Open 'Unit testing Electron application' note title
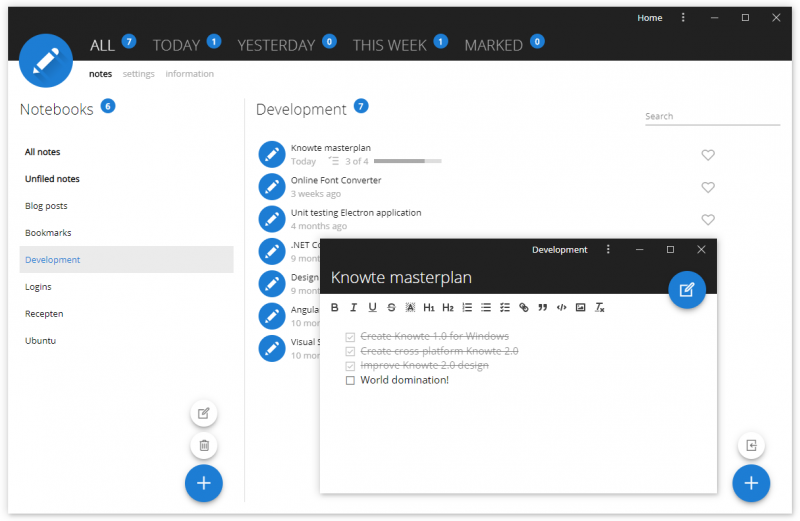Screen dimensions: 800x521 point(356,213)
